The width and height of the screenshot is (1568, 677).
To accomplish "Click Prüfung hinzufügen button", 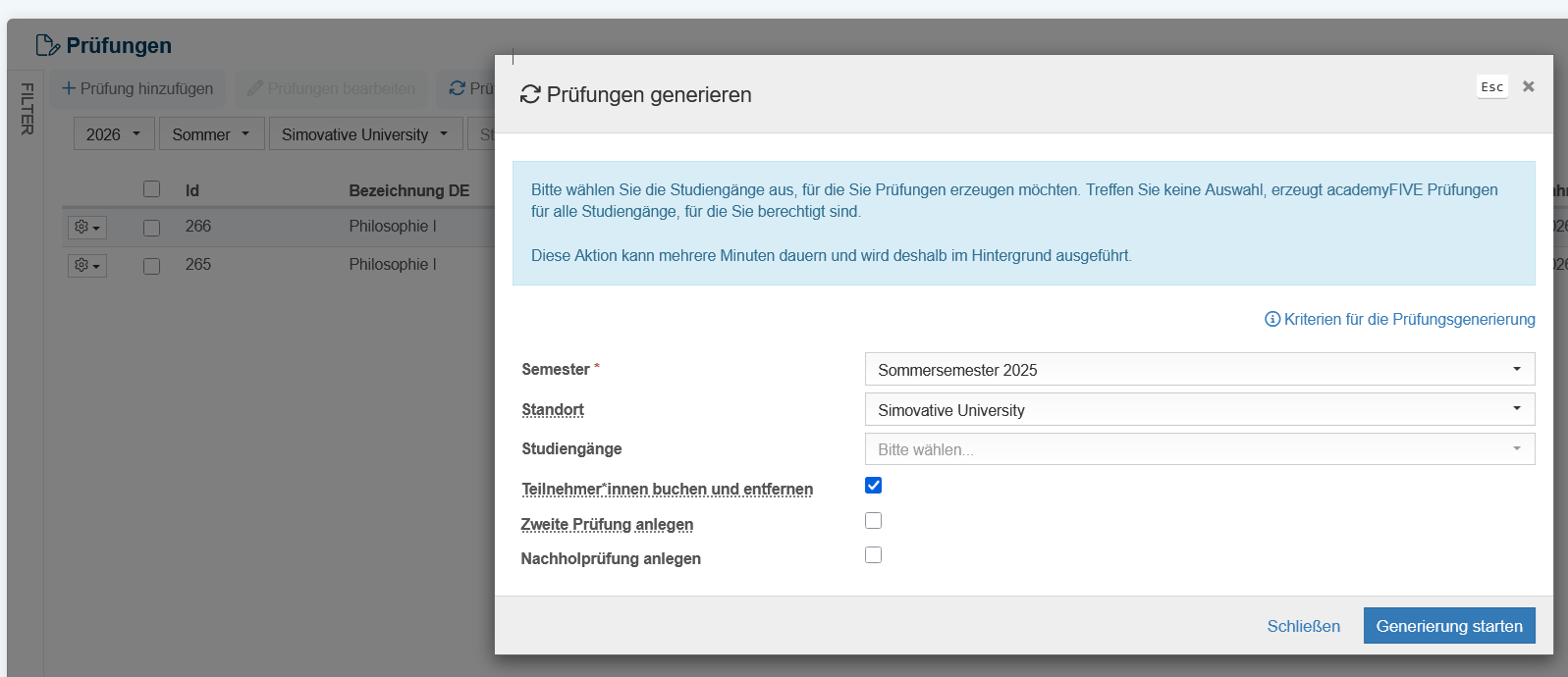I will 137,88.
